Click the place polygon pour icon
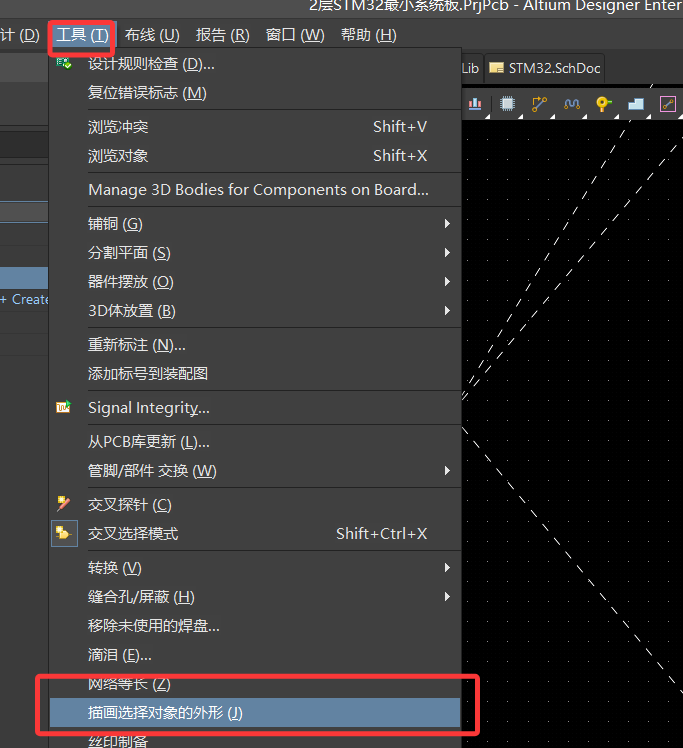The image size is (683, 748). 636,104
